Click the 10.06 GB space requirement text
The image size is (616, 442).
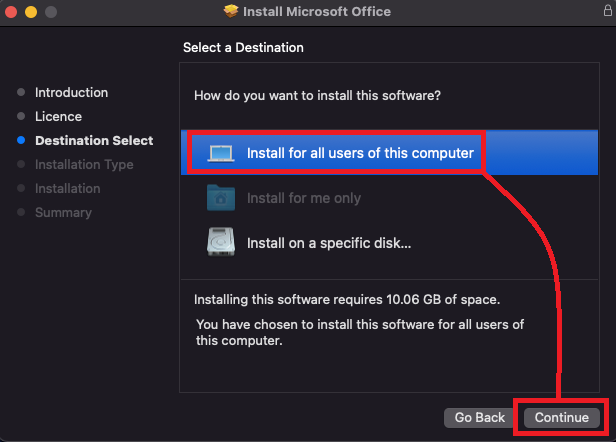347,300
